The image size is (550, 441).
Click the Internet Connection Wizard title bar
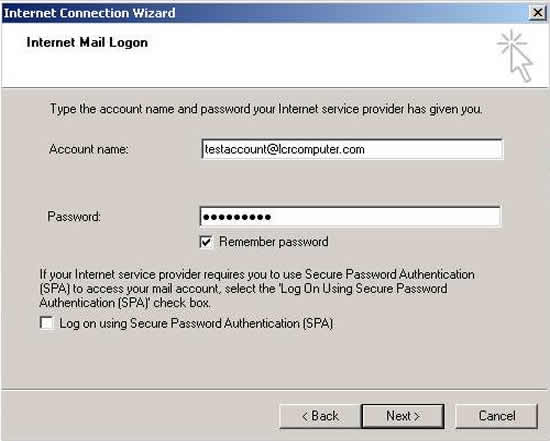[265, 13]
